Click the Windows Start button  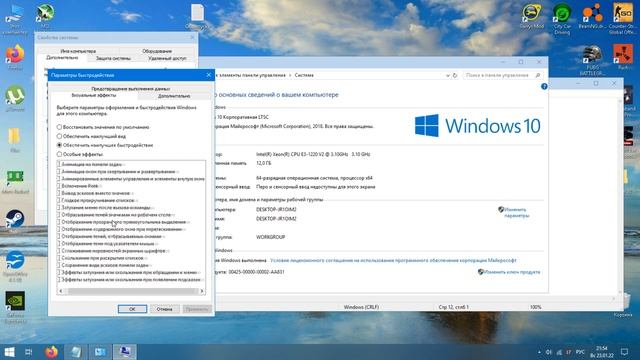point(9,351)
